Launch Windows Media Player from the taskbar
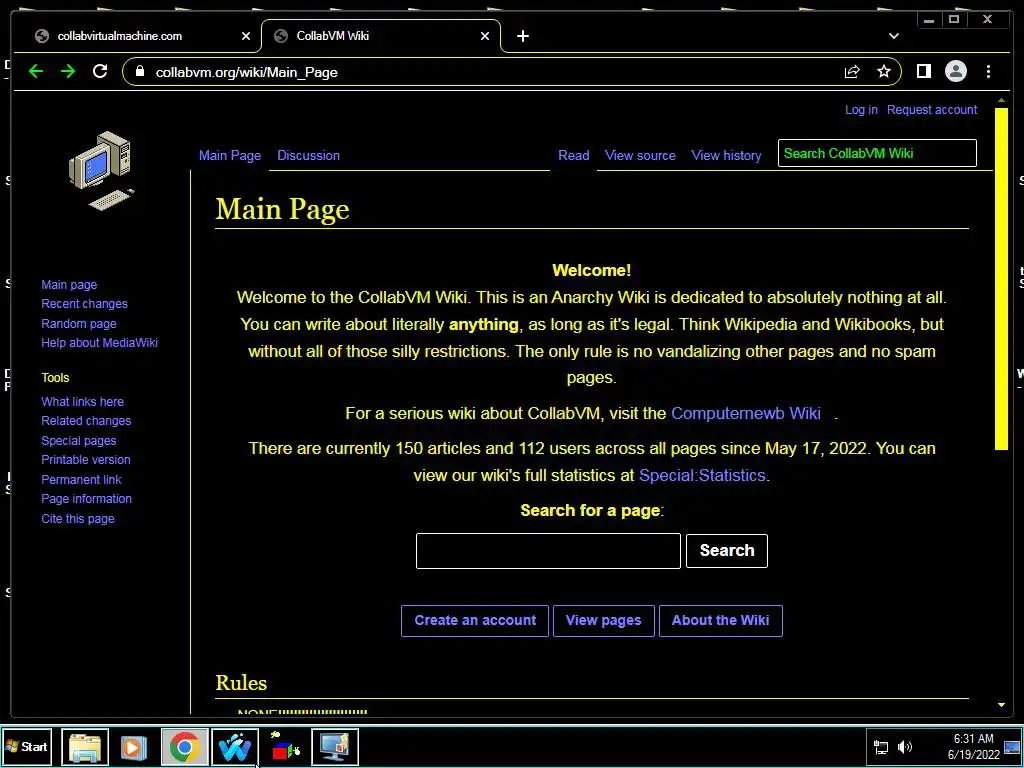The height and width of the screenshot is (768, 1024). click(x=134, y=747)
